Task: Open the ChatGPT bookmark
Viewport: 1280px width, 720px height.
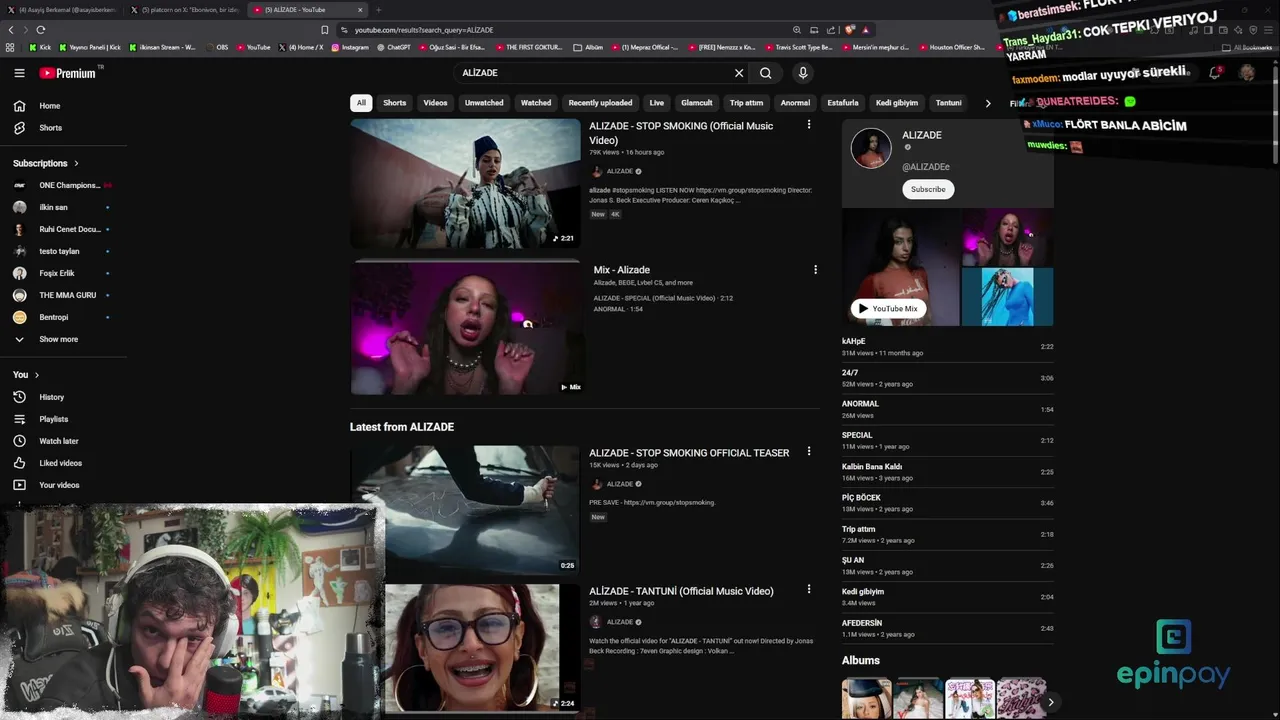Action: [x=394, y=47]
